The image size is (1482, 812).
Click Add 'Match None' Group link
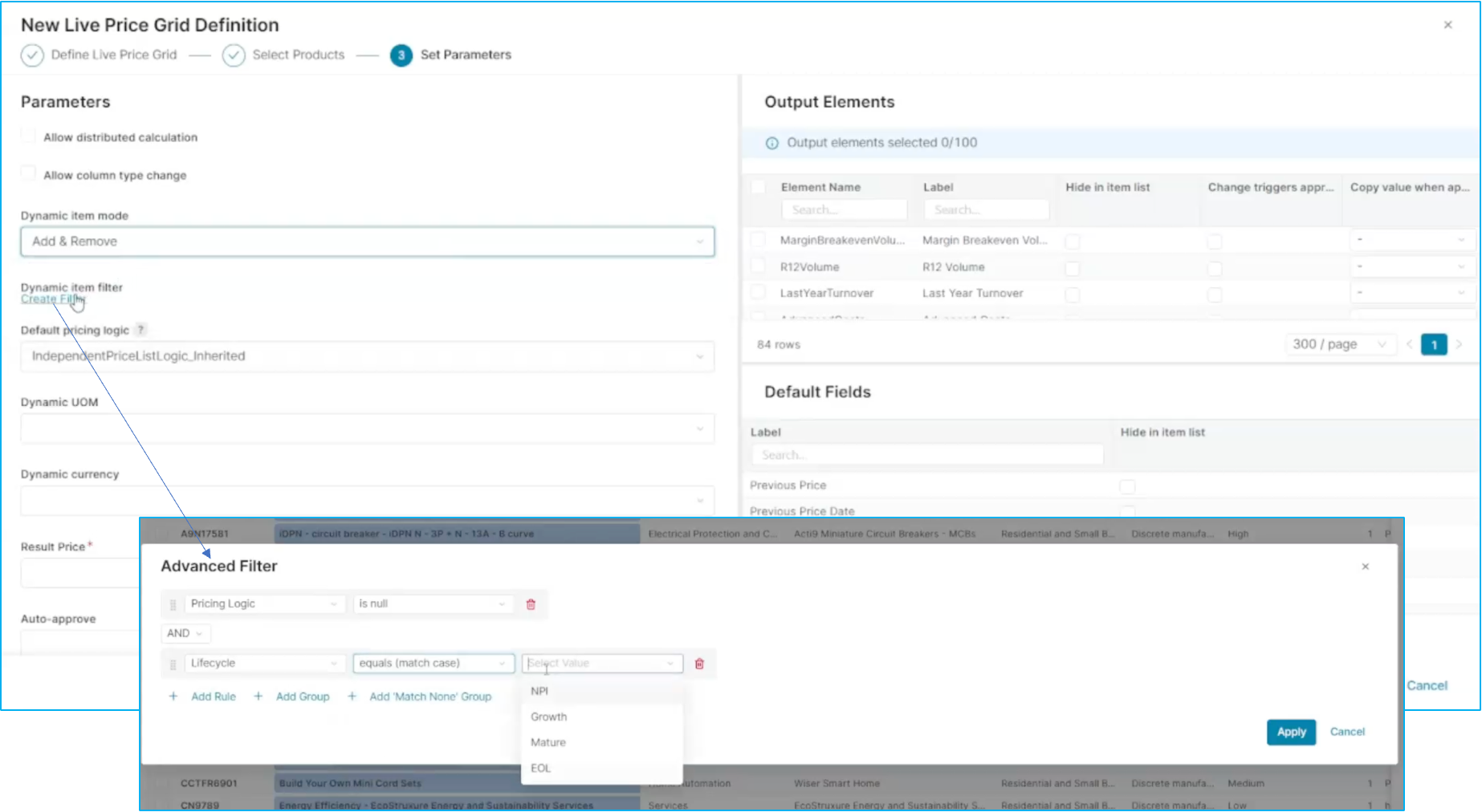point(430,696)
